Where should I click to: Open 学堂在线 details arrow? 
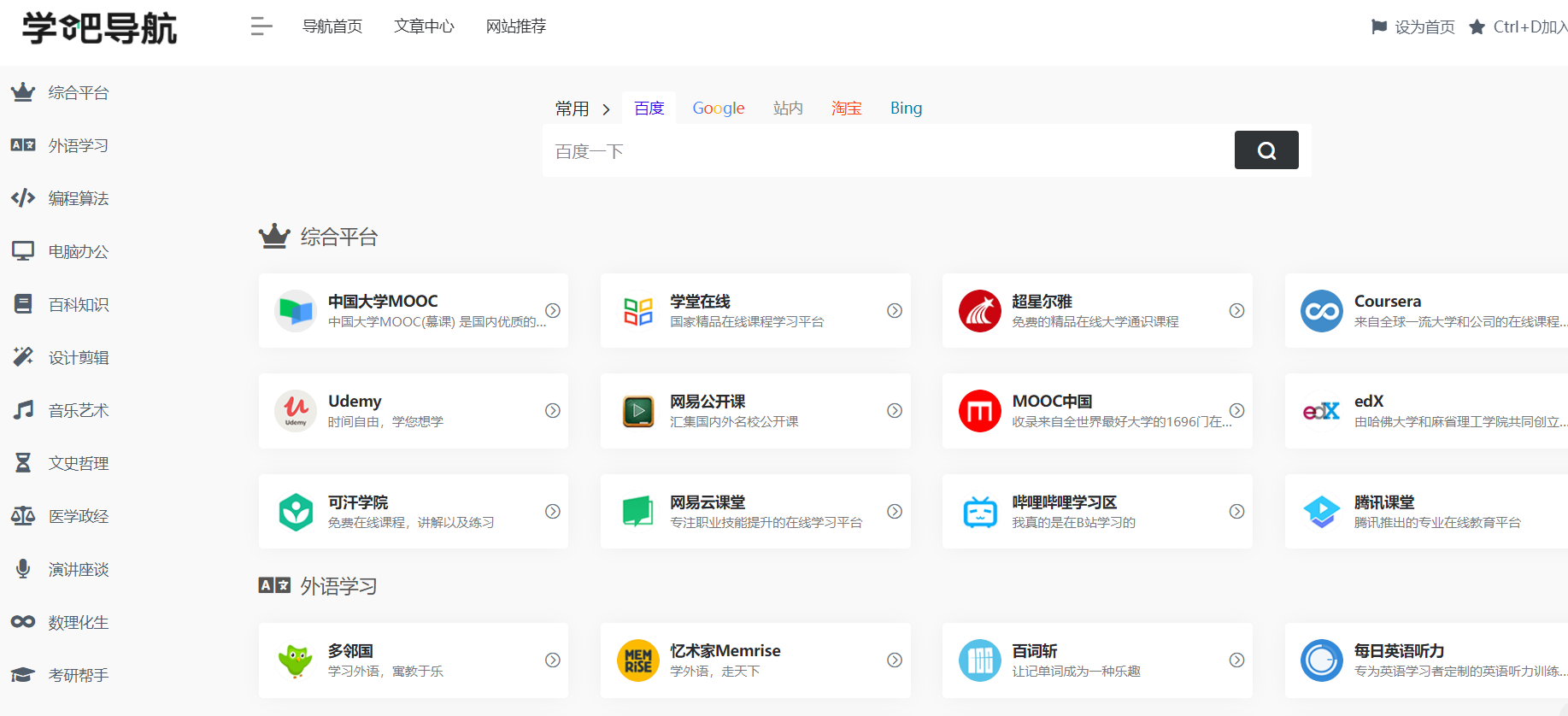[895, 310]
